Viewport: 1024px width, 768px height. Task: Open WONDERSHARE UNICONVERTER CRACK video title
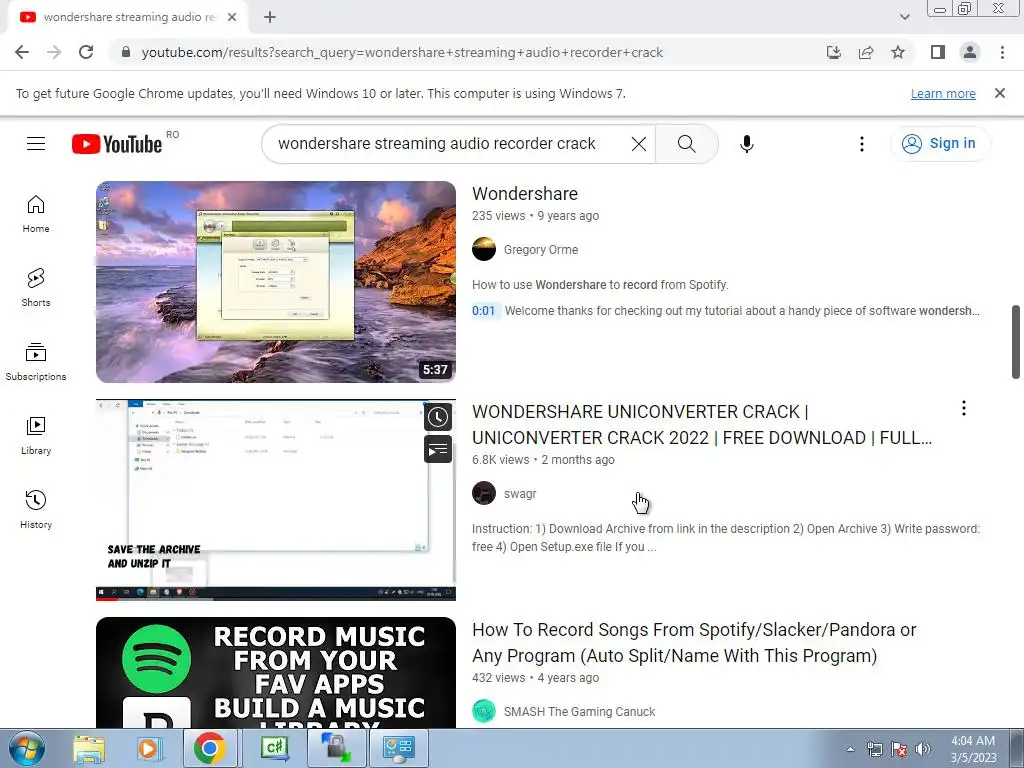click(702, 424)
